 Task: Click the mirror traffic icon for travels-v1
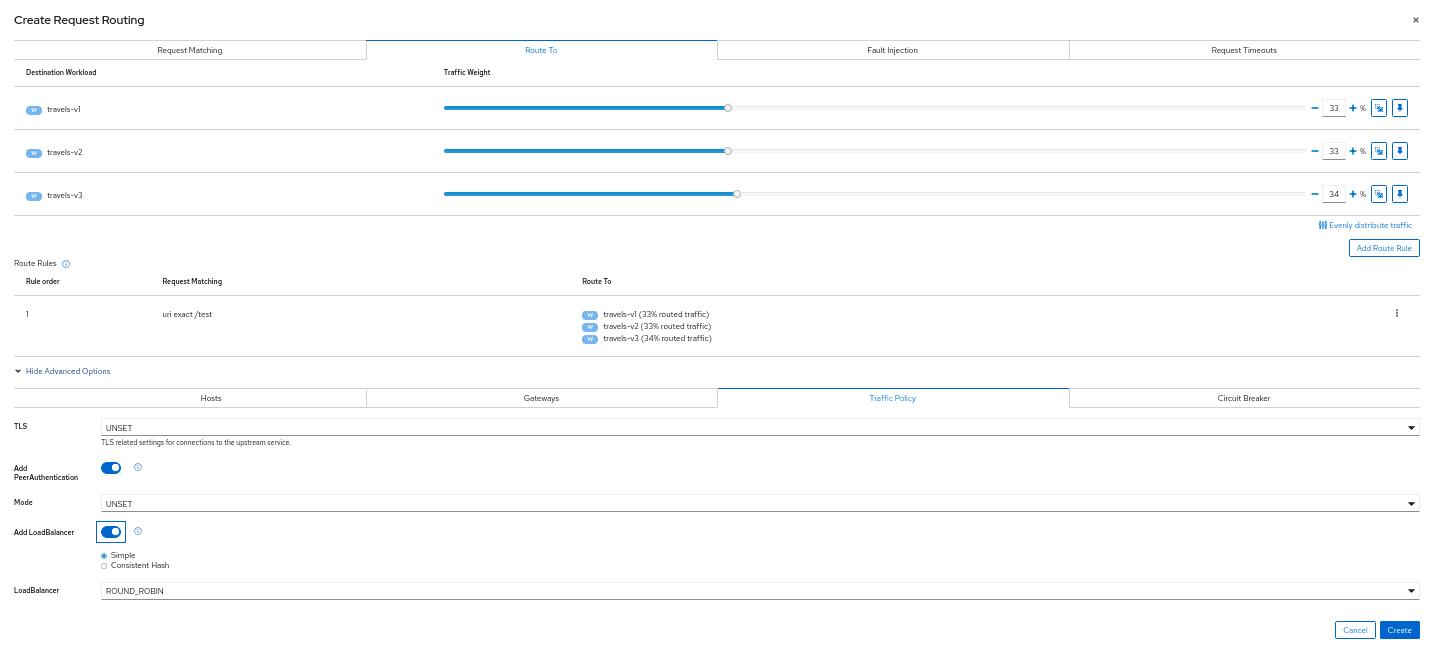[x=1378, y=108]
